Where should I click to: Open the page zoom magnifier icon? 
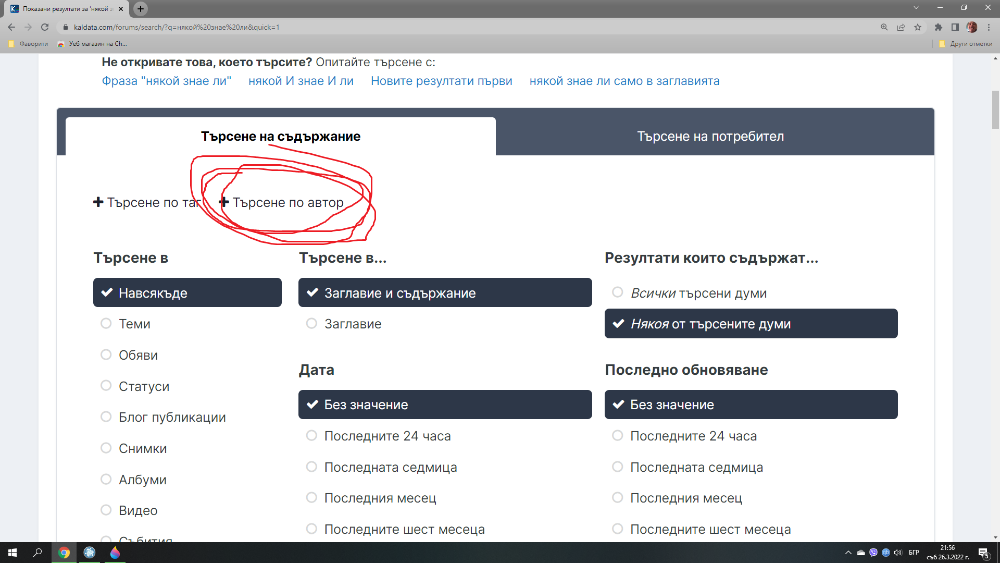pos(884,27)
